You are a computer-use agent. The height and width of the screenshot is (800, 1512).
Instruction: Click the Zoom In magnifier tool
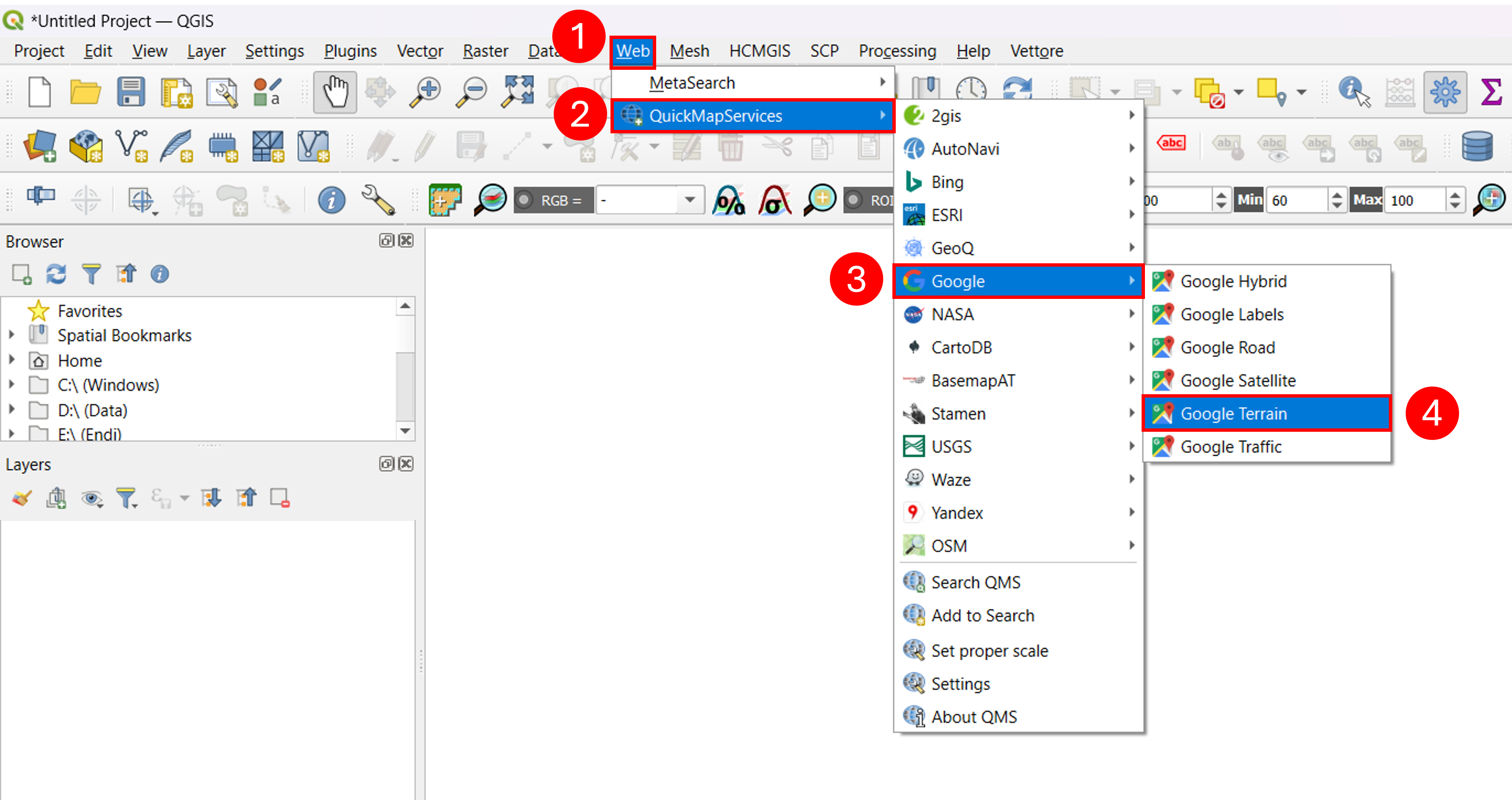click(x=426, y=92)
